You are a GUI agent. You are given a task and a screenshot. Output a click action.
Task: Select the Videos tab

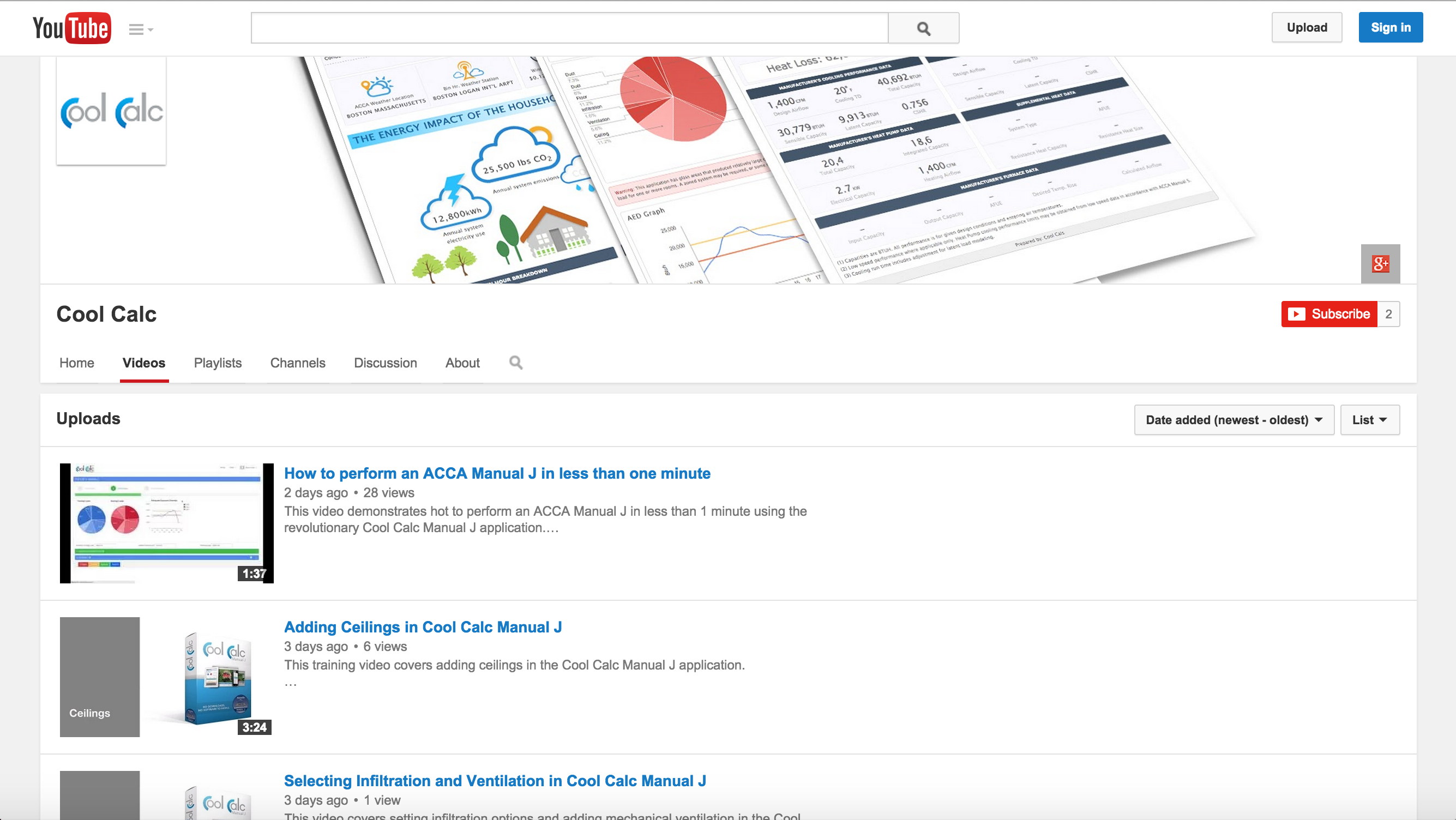tap(144, 363)
